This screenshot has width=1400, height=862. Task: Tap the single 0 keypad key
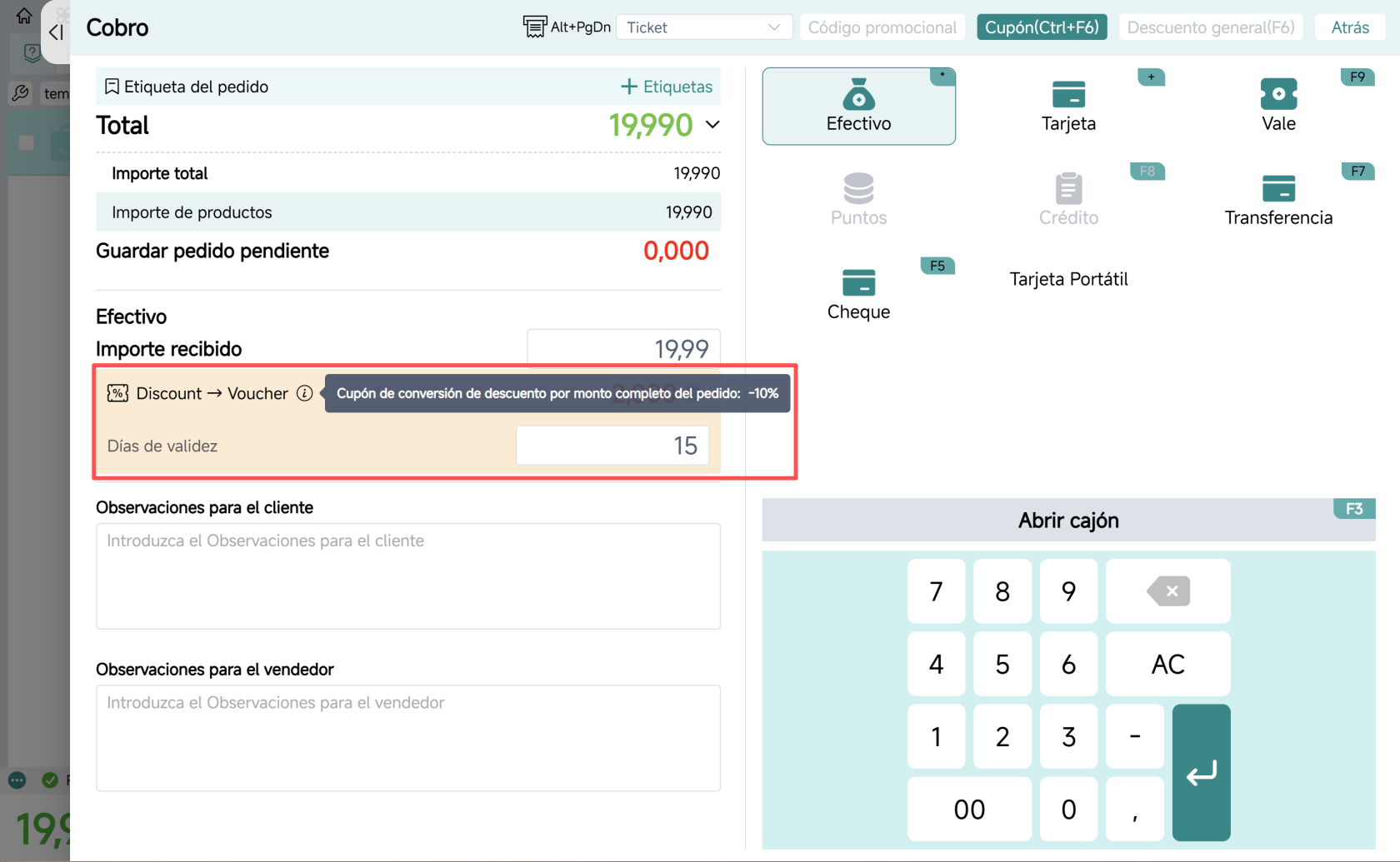[1068, 810]
